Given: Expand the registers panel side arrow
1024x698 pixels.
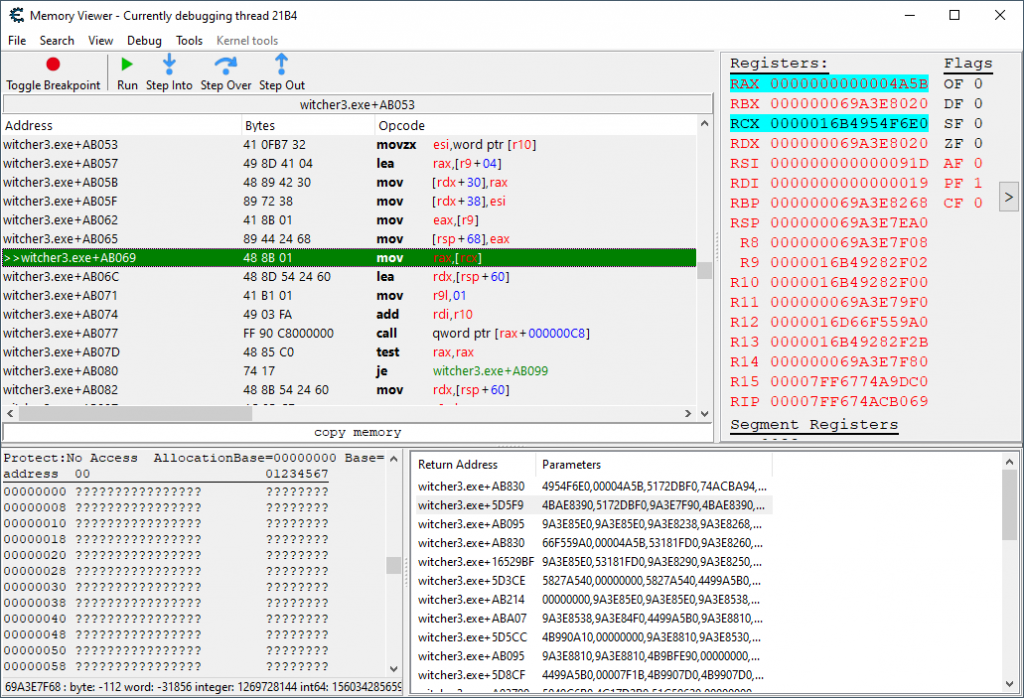Looking at the screenshot, I should click(1008, 197).
